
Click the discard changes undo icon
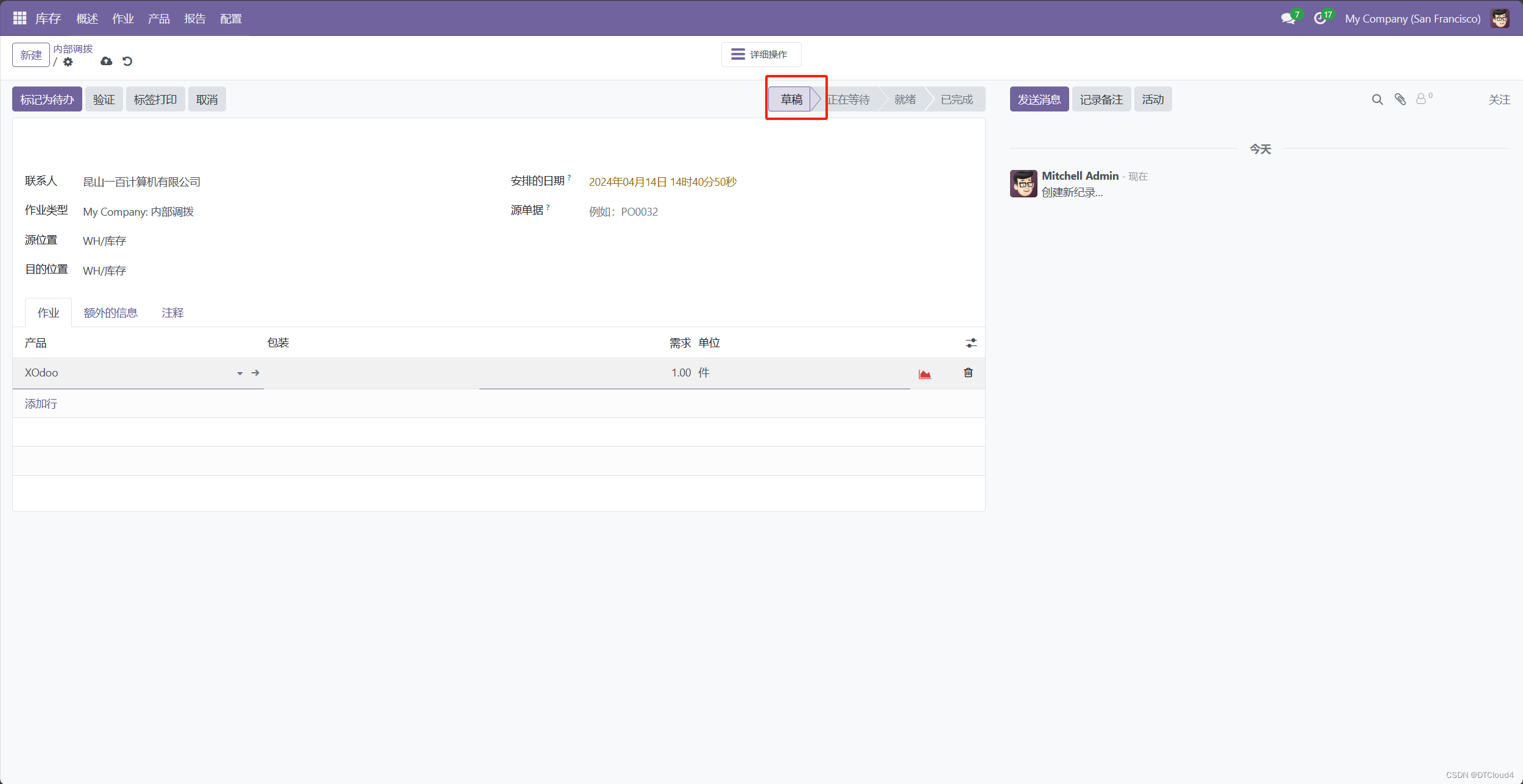tap(127, 61)
